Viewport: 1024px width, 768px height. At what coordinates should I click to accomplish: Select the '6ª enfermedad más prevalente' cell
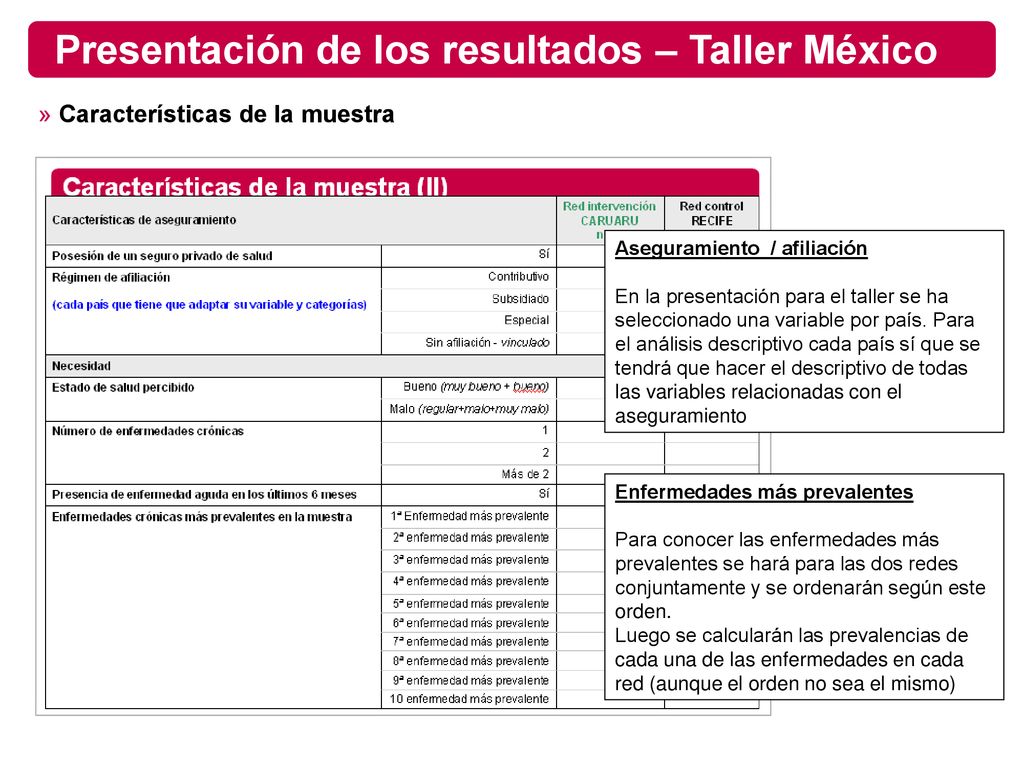click(x=471, y=624)
